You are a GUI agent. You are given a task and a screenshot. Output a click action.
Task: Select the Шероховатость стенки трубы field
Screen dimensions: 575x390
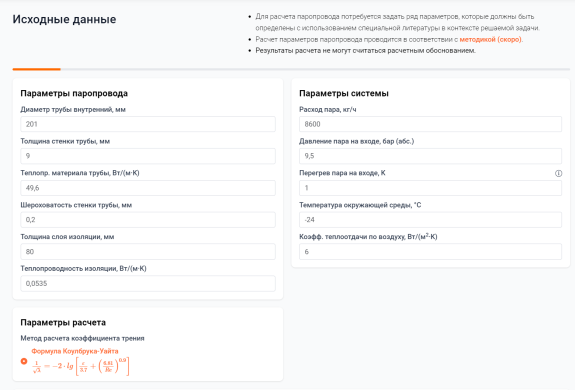(x=148, y=220)
